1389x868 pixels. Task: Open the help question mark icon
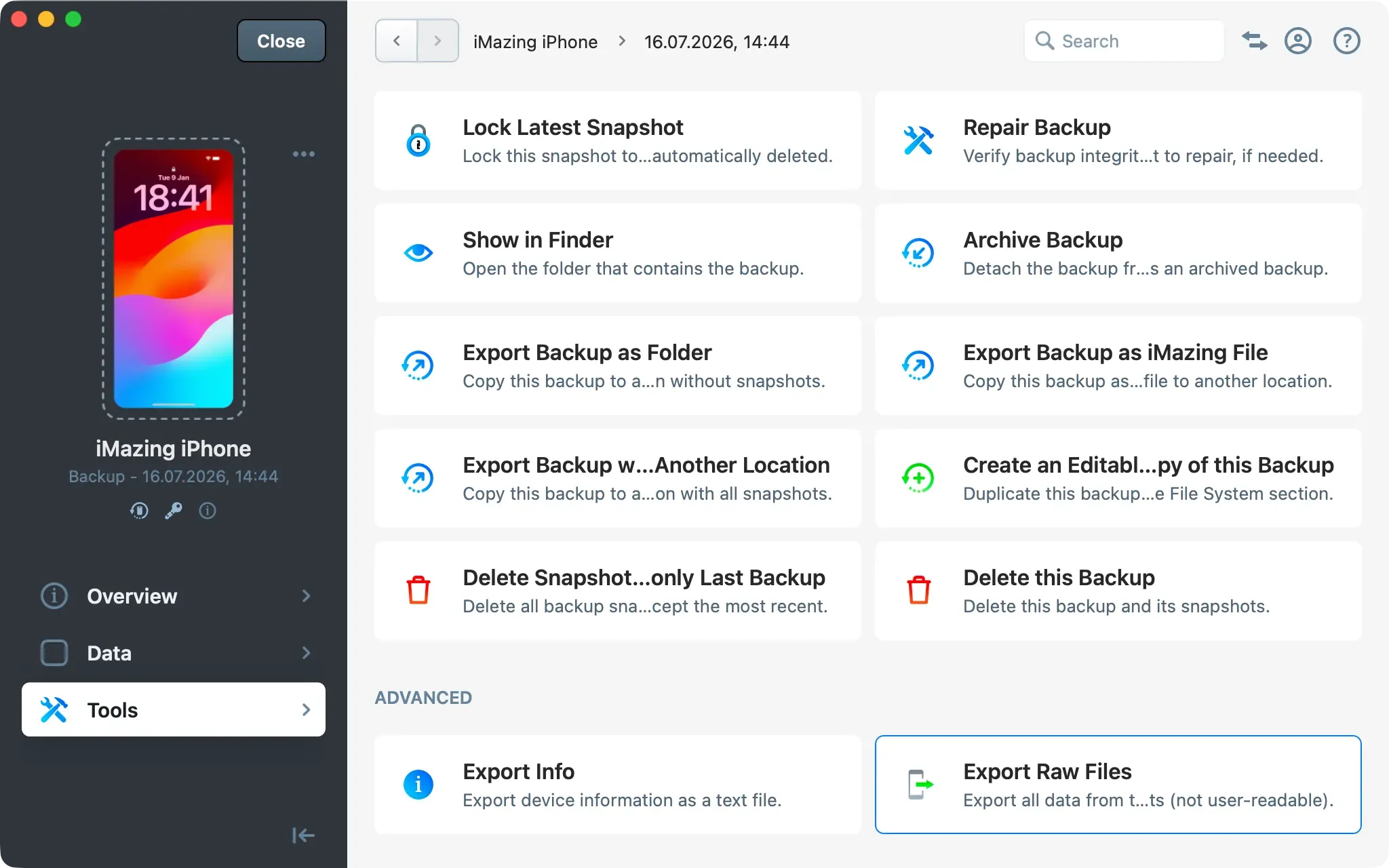[1347, 41]
